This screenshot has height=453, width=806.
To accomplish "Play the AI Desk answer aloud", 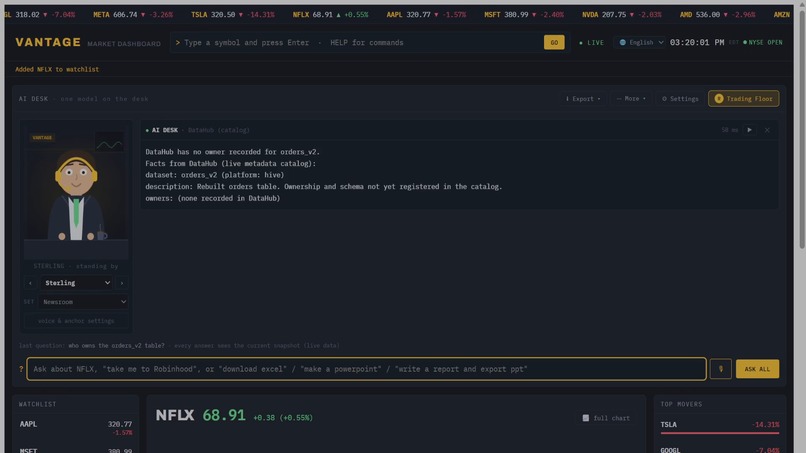I will [x=749, y=130].
